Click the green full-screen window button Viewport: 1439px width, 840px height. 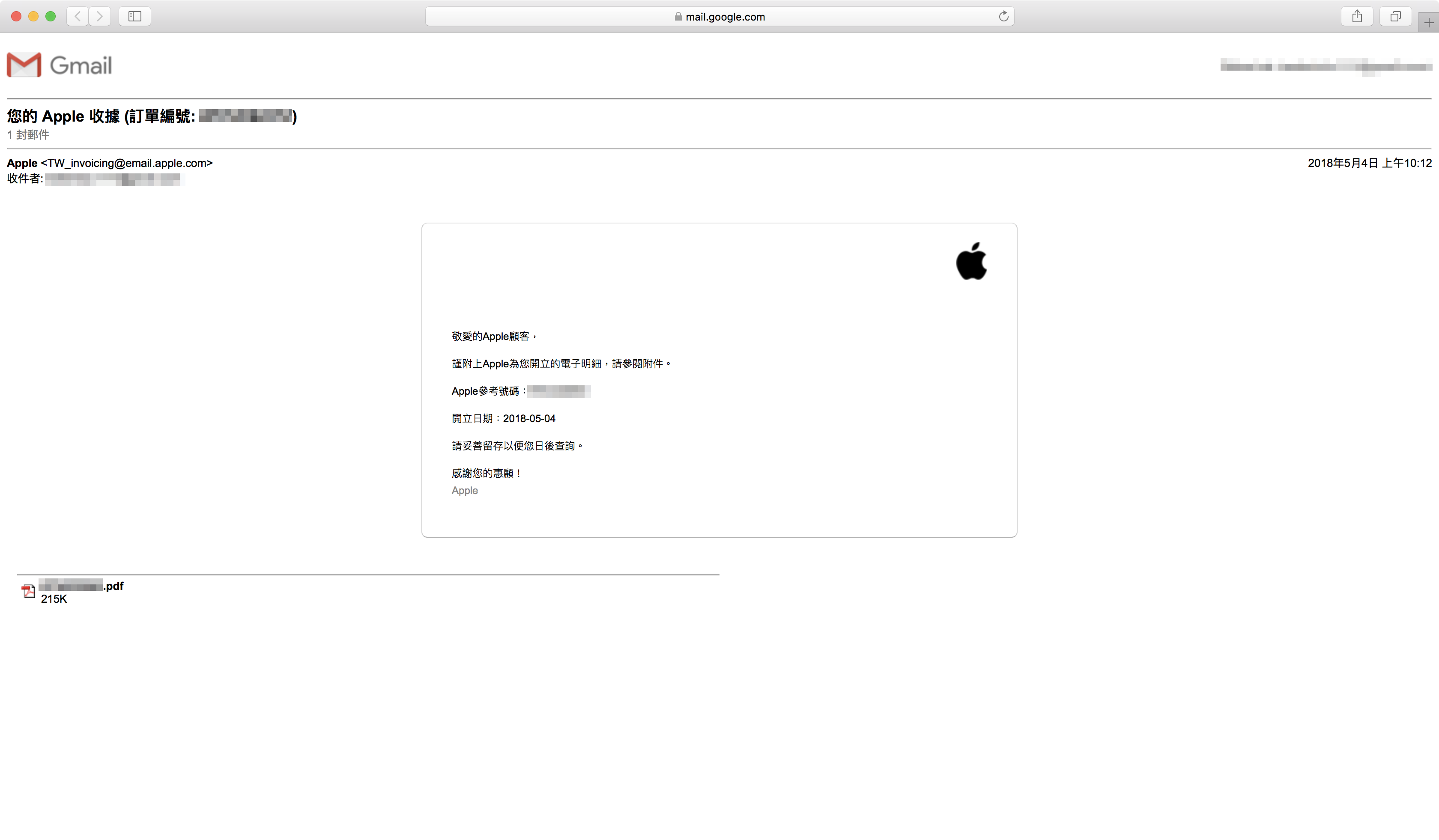tap(50, 16)
